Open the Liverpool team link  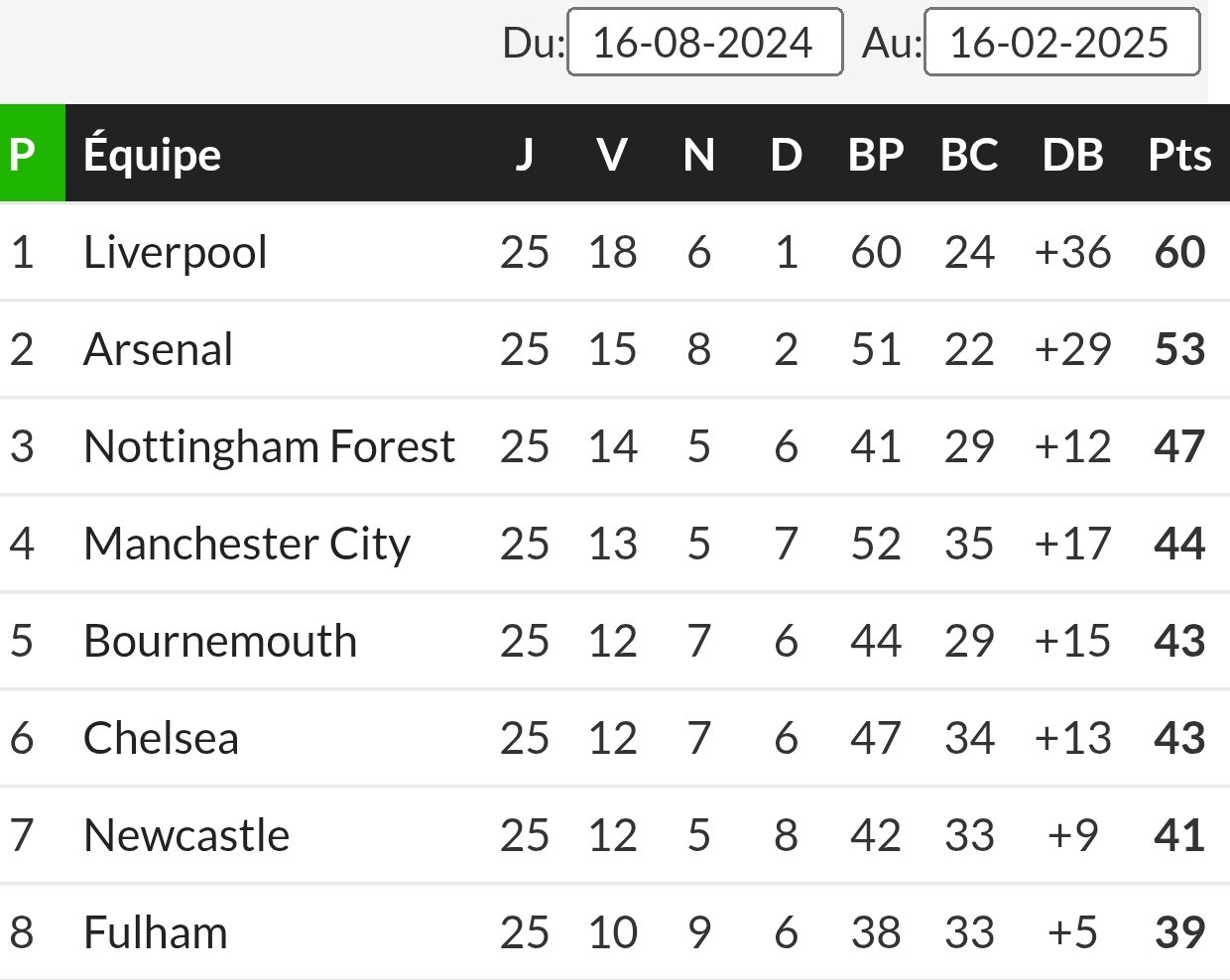click(176, 252)
